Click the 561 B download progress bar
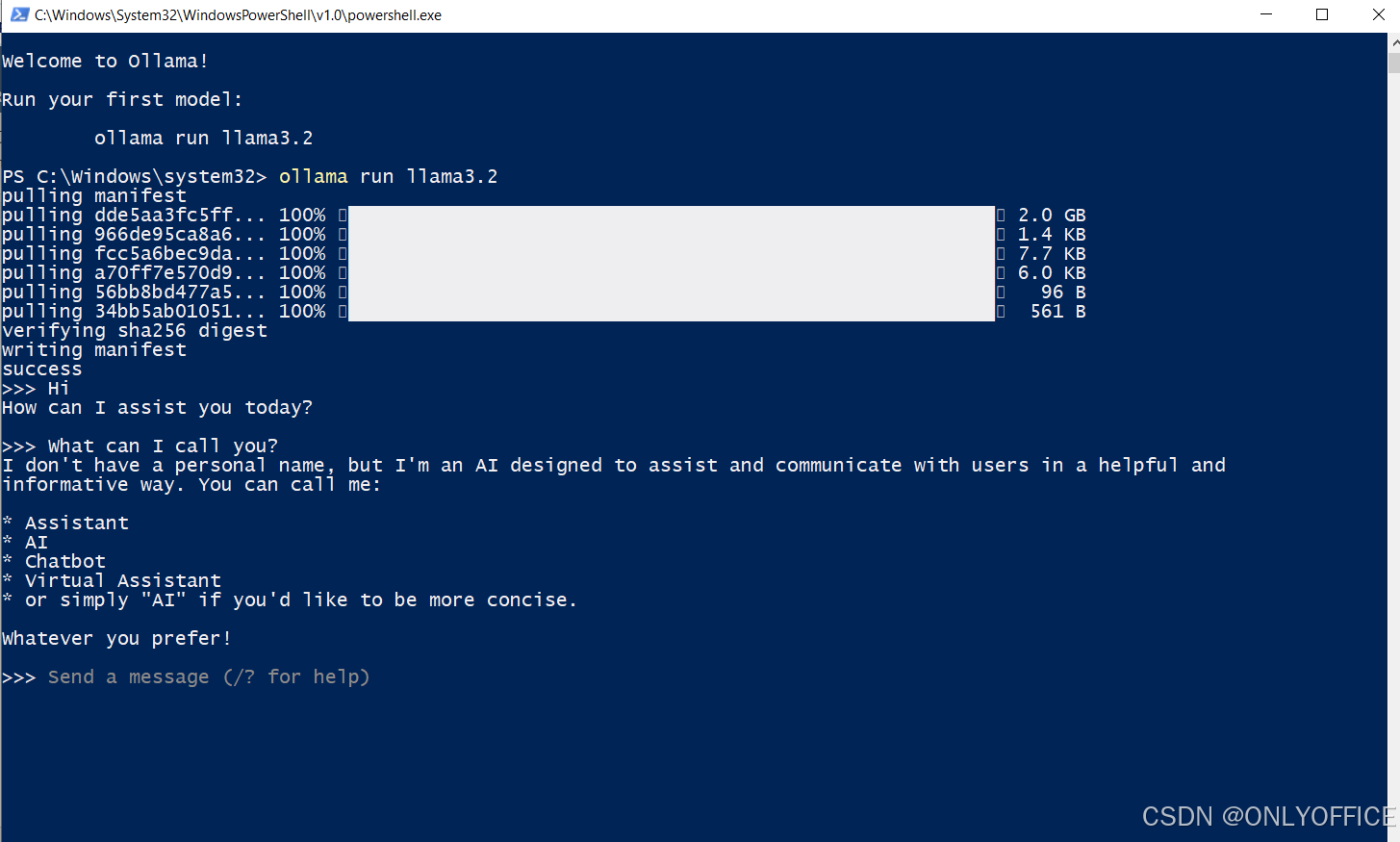This screenshot has height=842, width=1400. click(672, 311)
